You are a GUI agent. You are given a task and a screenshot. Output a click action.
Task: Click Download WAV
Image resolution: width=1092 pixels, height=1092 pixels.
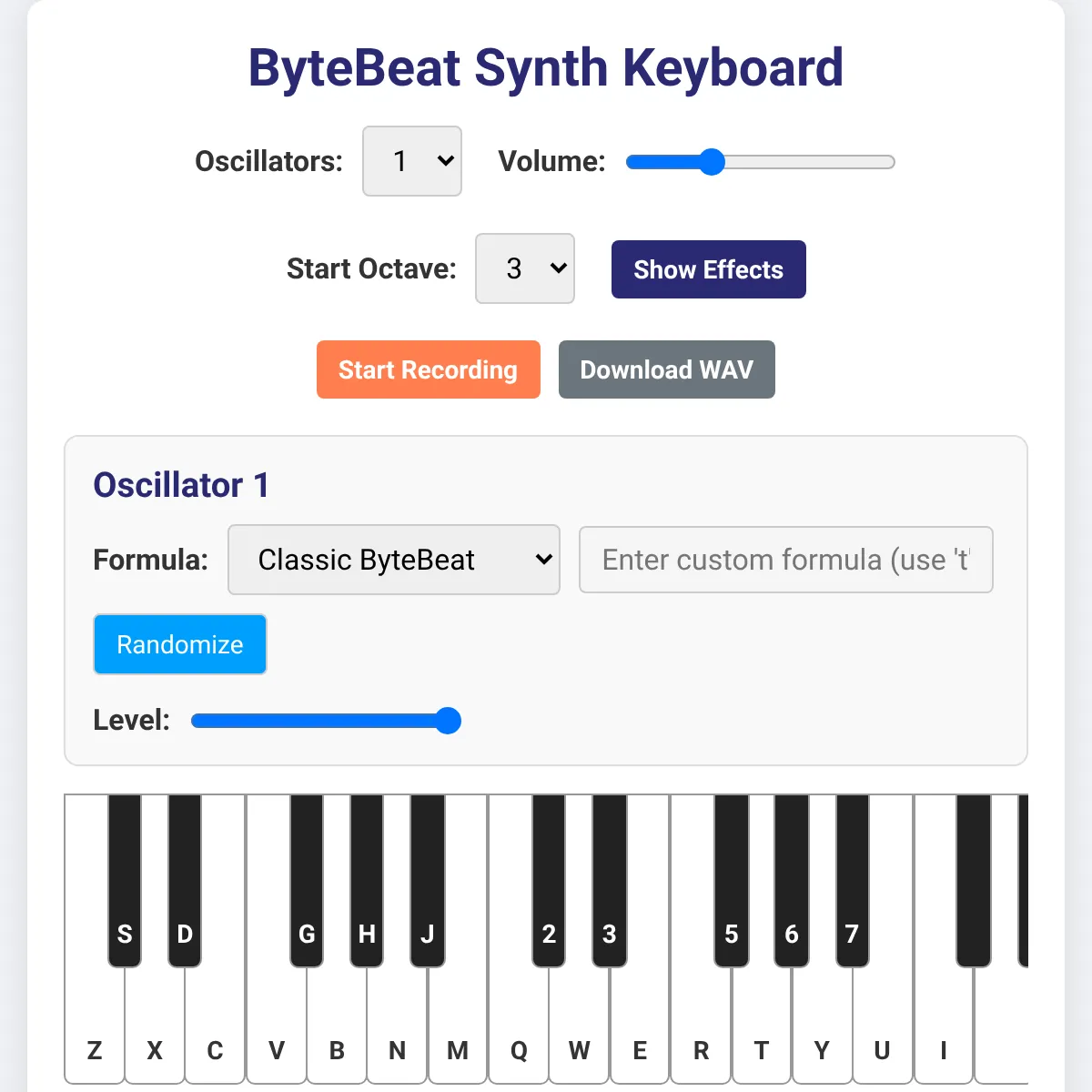coord(666,369)
